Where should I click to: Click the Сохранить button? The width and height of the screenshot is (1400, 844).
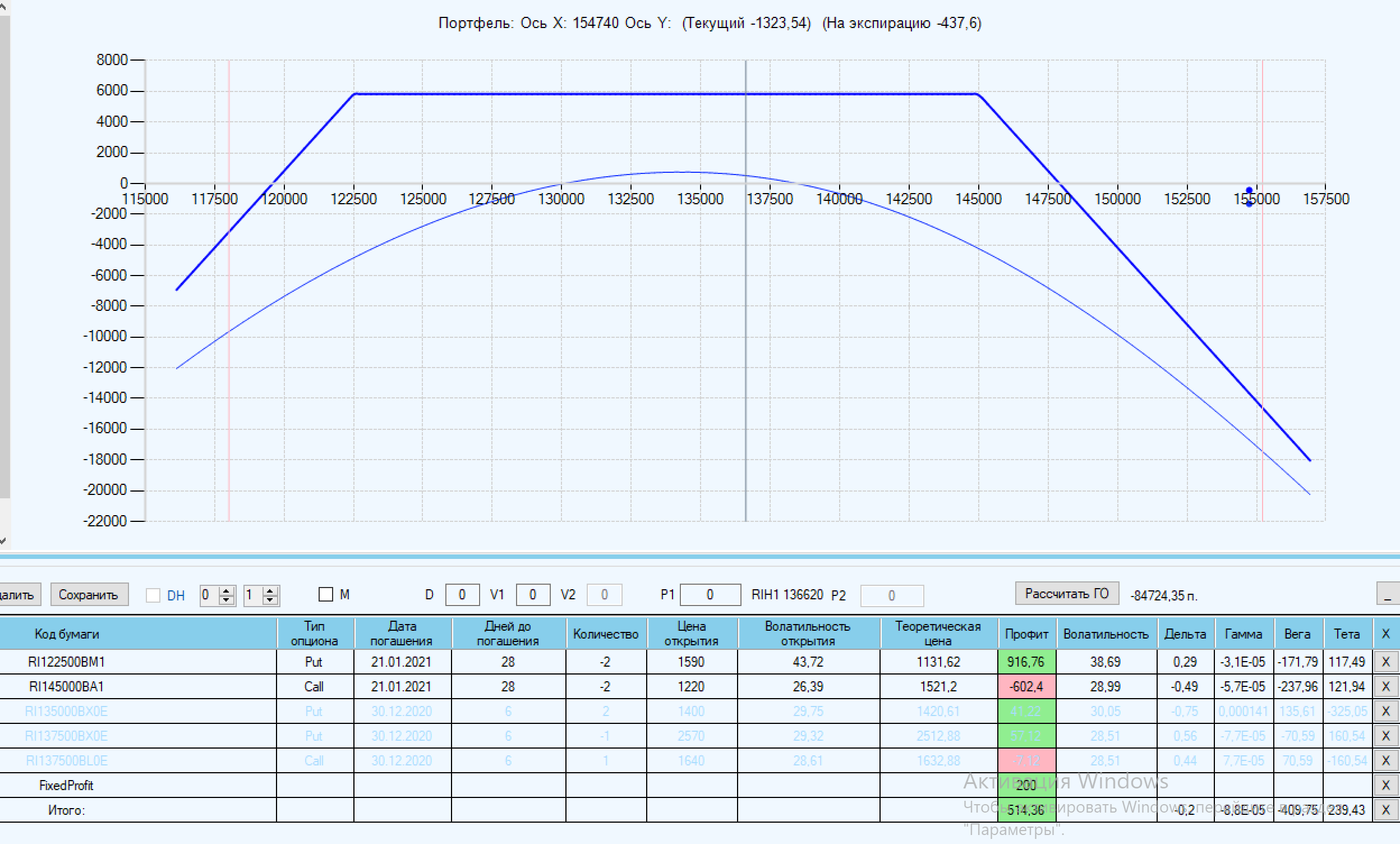89,594
